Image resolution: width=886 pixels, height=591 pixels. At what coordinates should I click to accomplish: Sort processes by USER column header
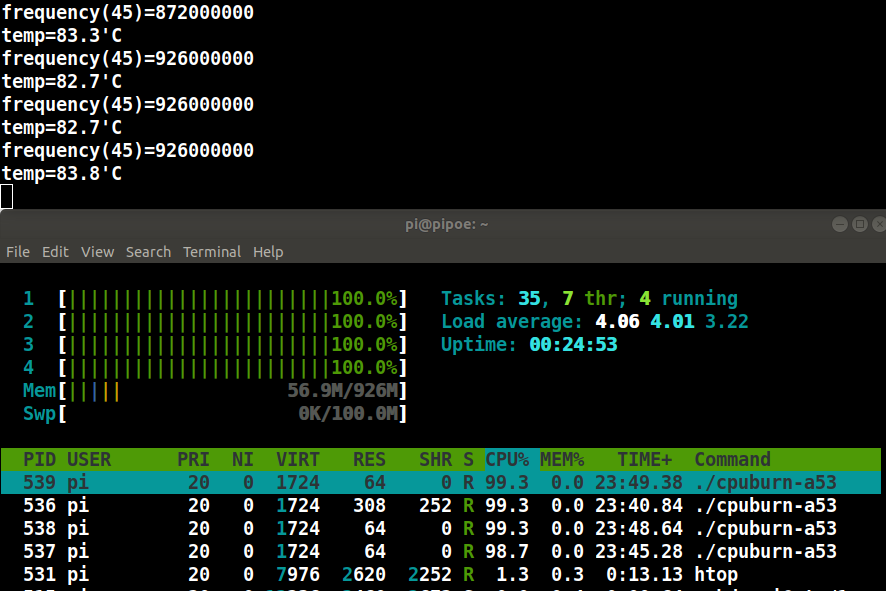[x=89, y=460]
